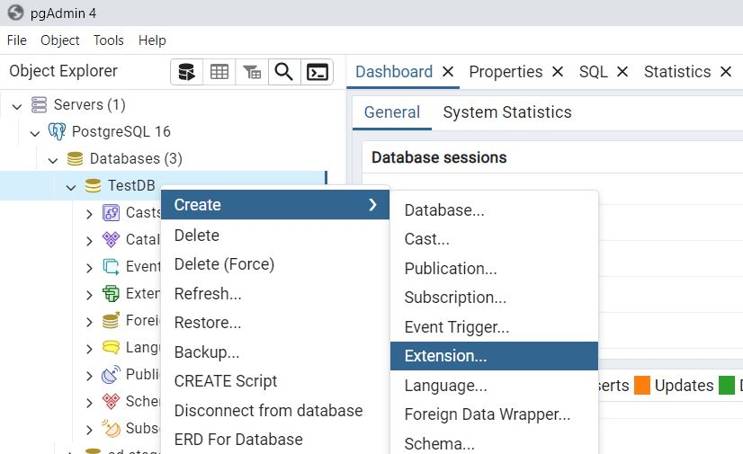Collapse the Servers (1) tree node
The height and width of the screenshot is (454, 743).
pyautogui.click(x=17, y=106)
